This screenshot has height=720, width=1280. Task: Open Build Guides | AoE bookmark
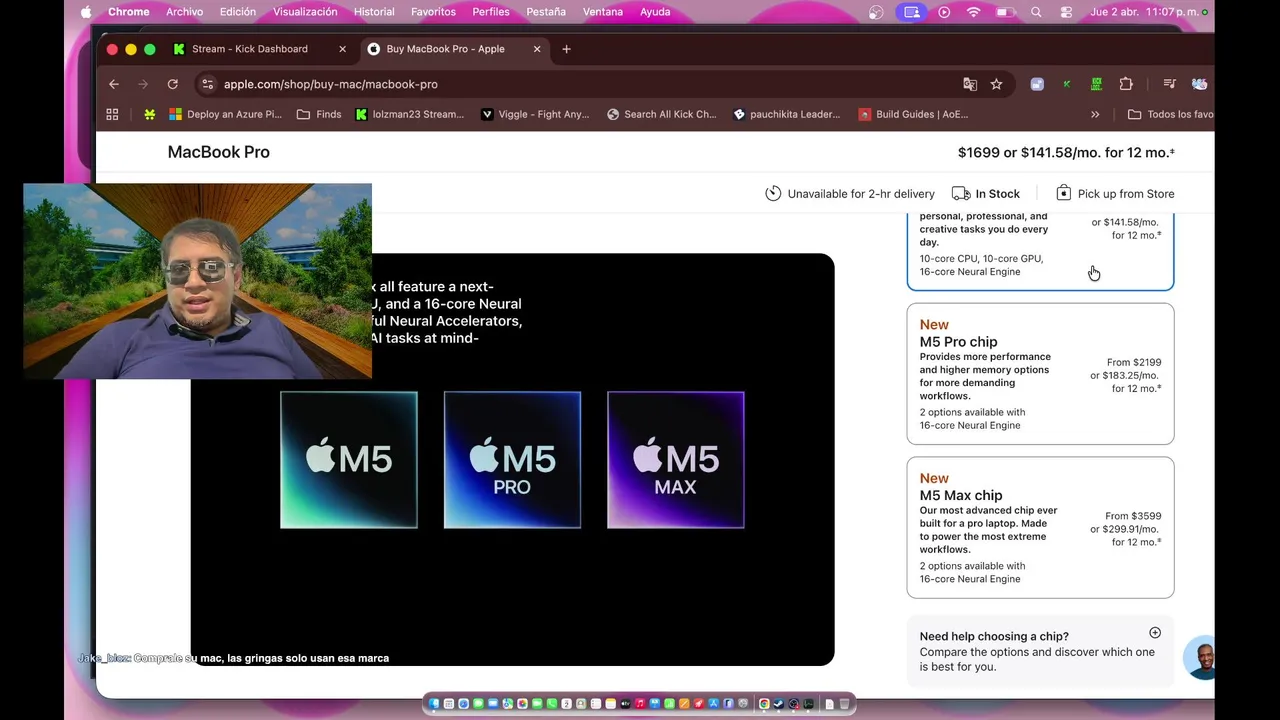point(914,114)
